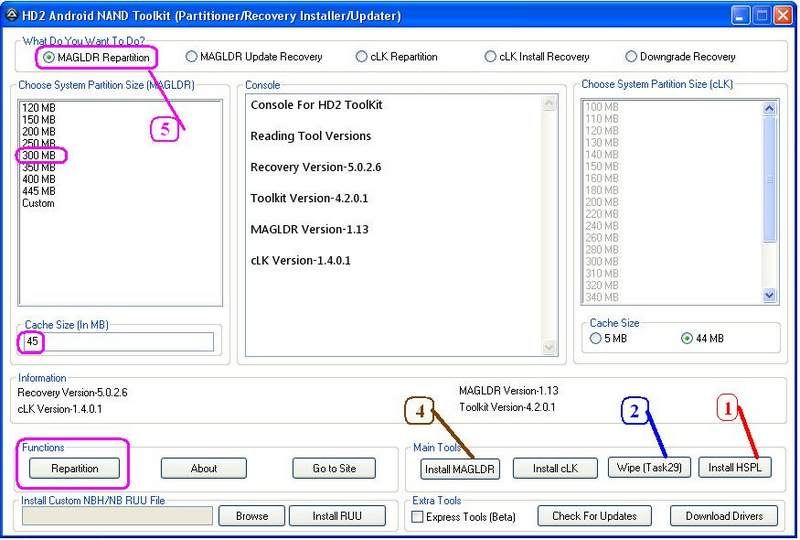The image size is (800, 540).
Task: Click MAGLDR Version-1.13 console line
Action: click(309, 229)
